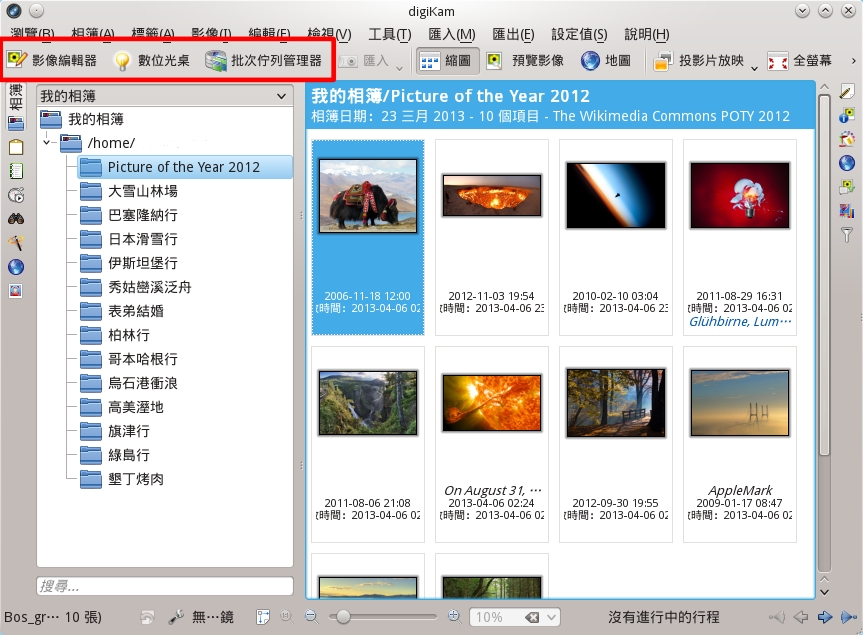Open the People face icon in left sidebar
Image resolution: width=863 pixels, height=635 pixels.
tap(16, 291)
